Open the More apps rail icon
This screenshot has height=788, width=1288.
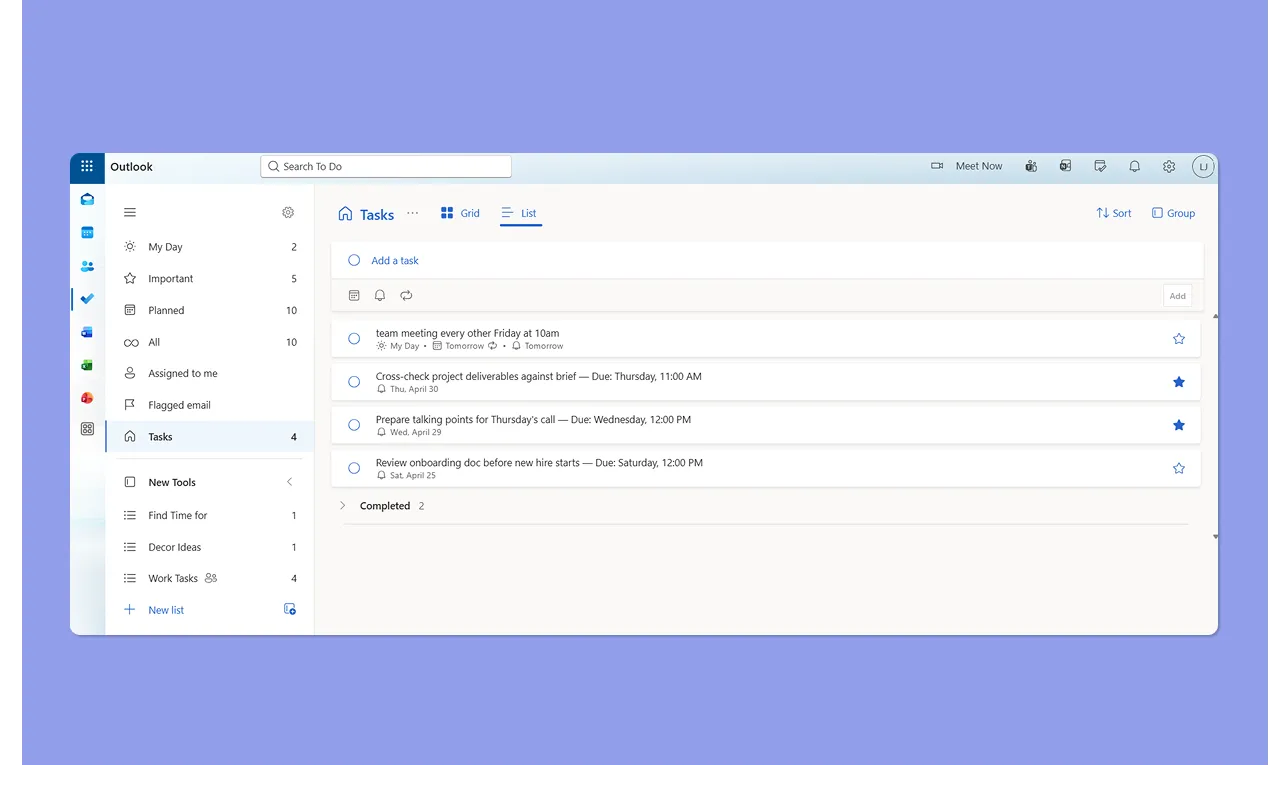[x=87, y=429]
